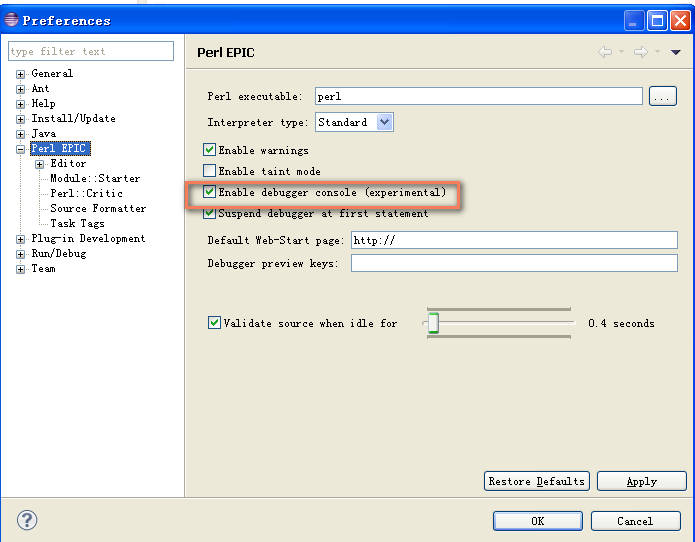The height and width of the screenshot is (542, 695).
Task: Expand the General tree node
Action: [20, 74]
